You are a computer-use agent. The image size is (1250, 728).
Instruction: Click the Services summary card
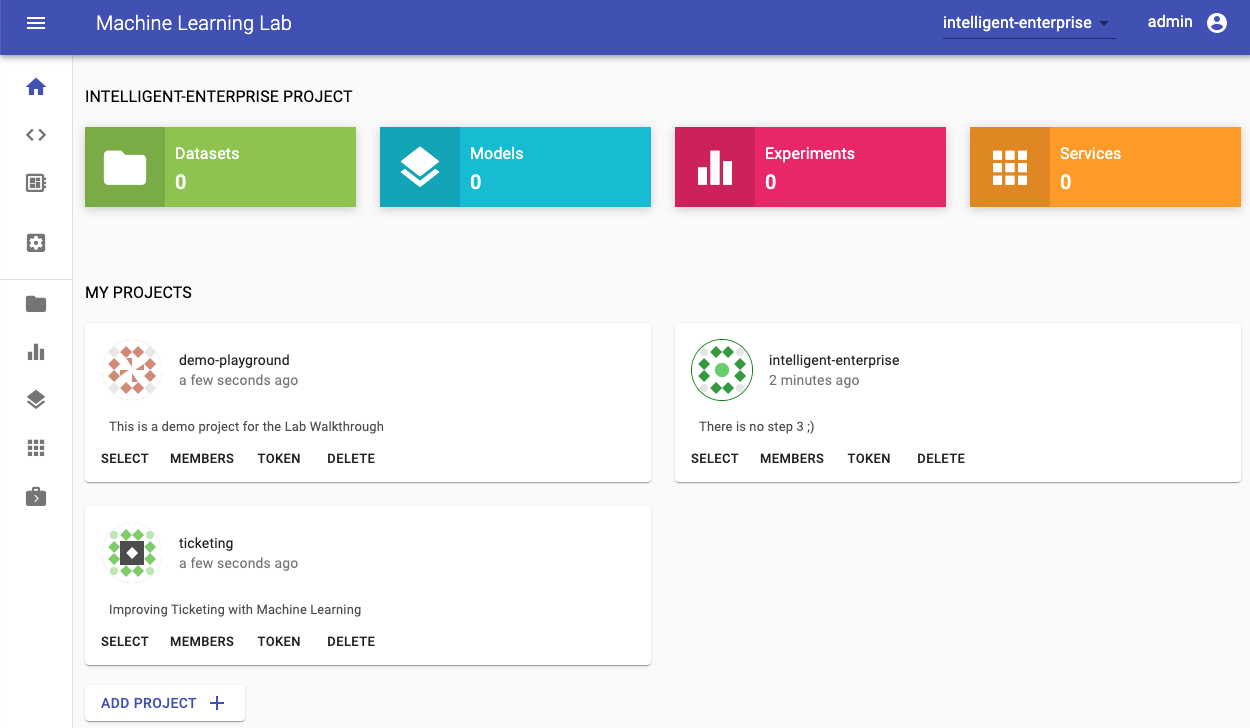[1105, 167]
